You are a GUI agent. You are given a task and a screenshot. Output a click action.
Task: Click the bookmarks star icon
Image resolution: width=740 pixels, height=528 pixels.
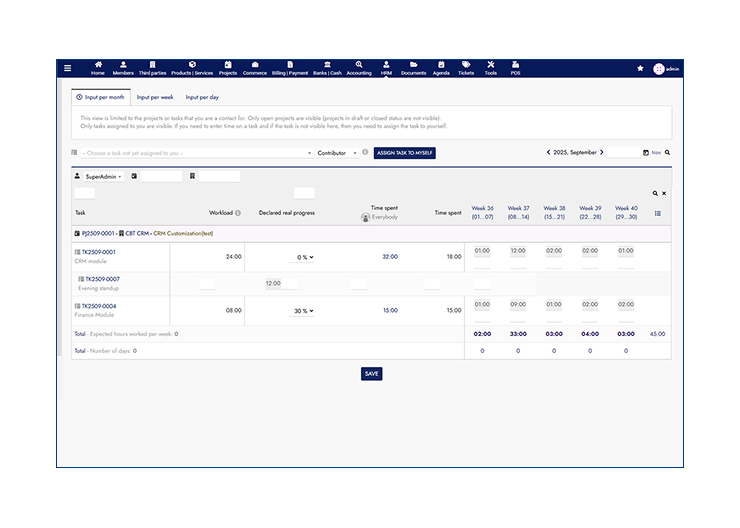(640, 68)
